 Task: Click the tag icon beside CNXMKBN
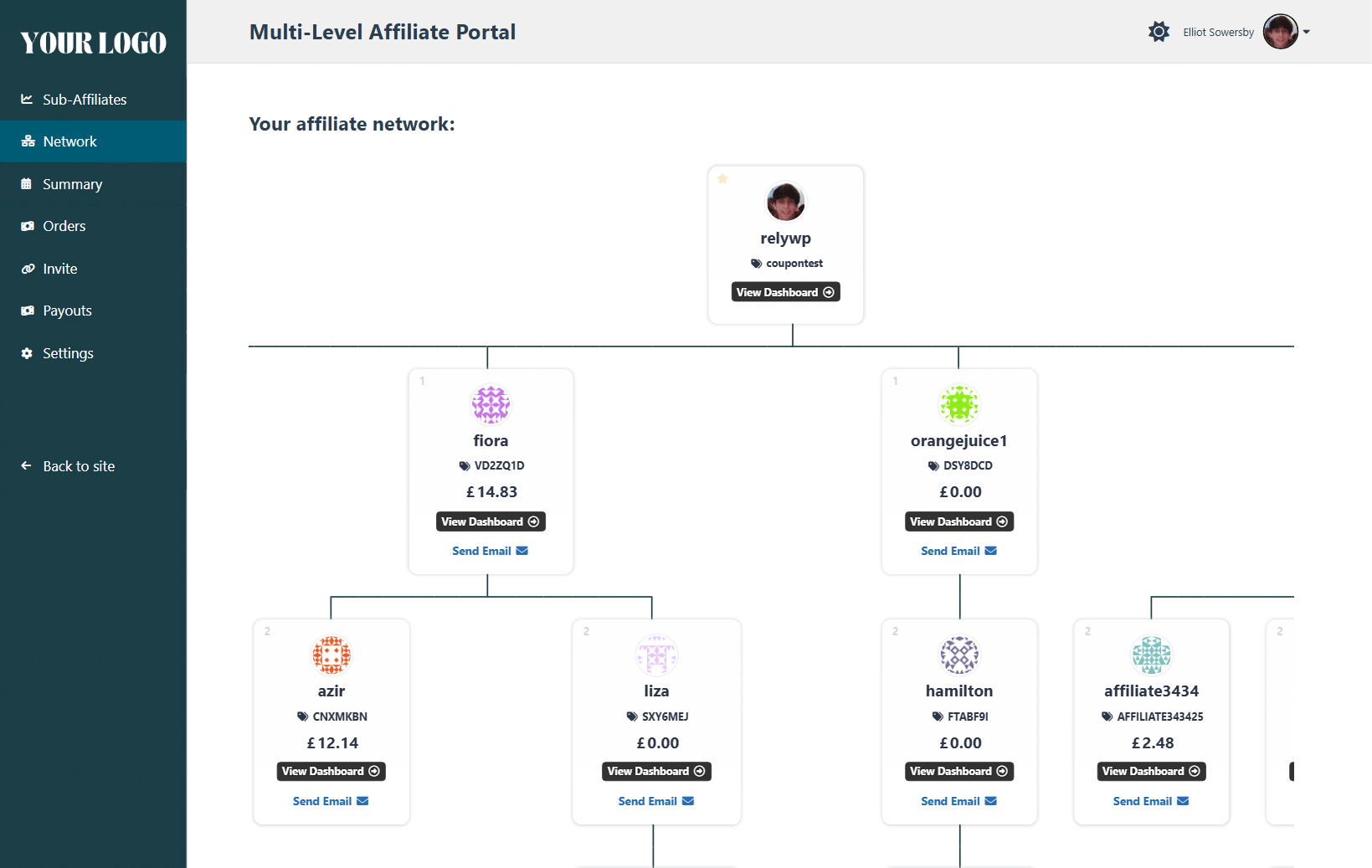(303, 716)
